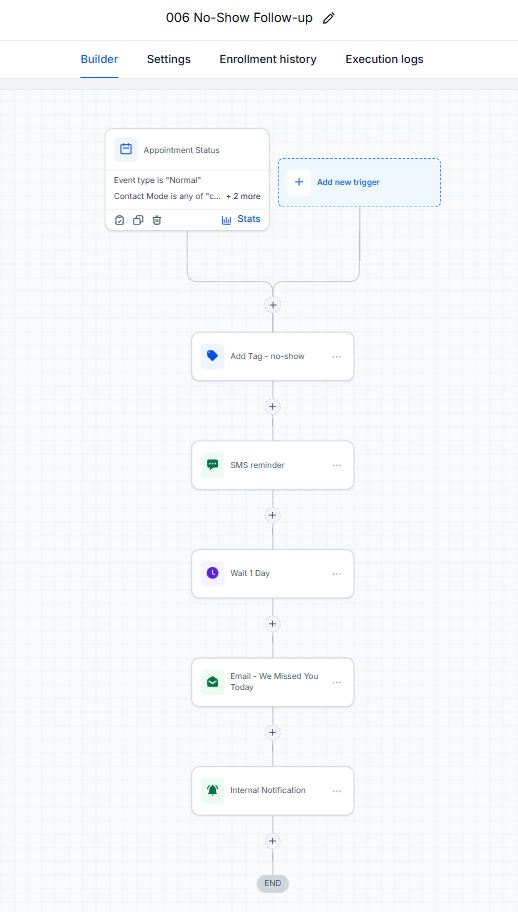Click the Add Tag tag icon
The width and height of the screenshot is (518, 912).
point(213,356)
